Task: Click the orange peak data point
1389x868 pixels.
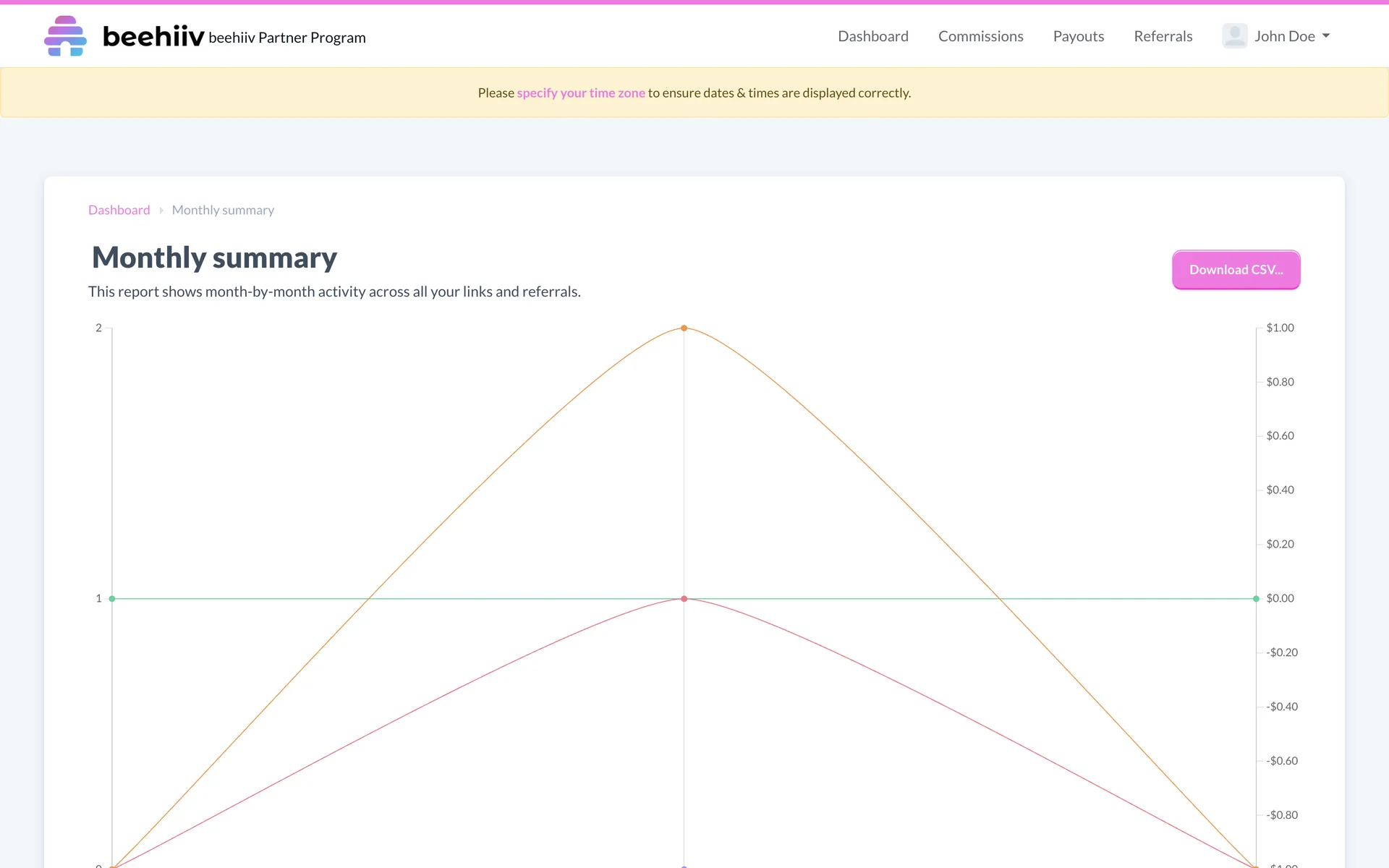Action: (684, 328)
